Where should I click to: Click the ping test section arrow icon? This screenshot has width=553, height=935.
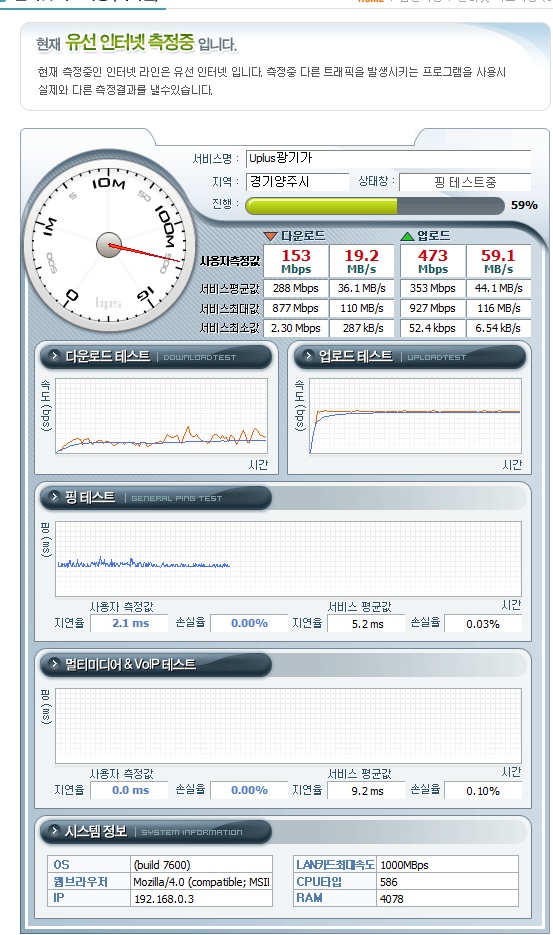[55, 497]
